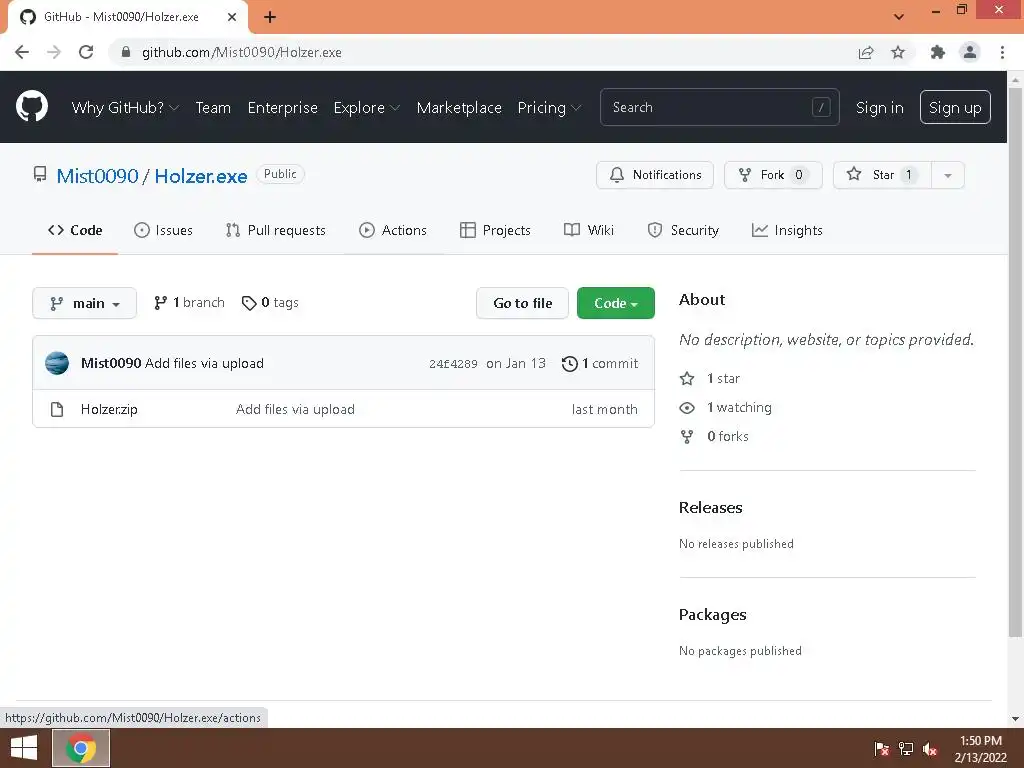The image size is (1024, 768).
Task: Open the Issues tab
Action: [x=163, y=231]
